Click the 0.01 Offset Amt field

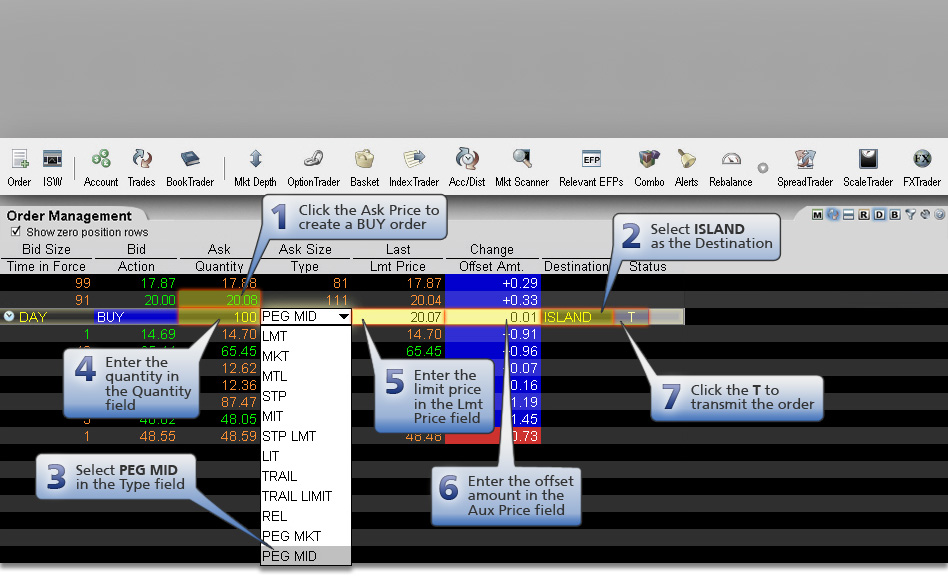click(492, 317)
